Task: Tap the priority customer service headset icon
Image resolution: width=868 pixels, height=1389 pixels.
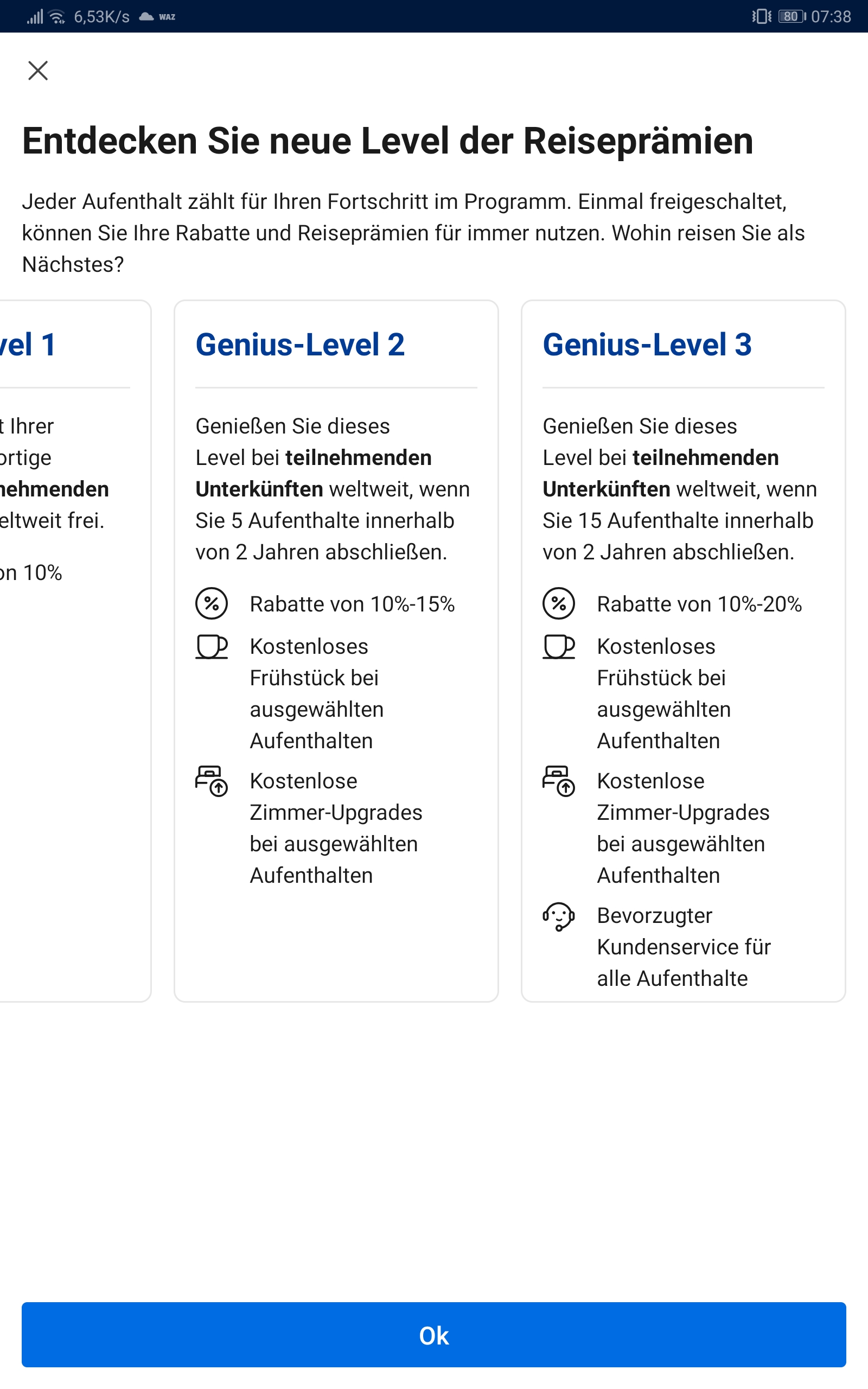Action: tap(559, 916)
